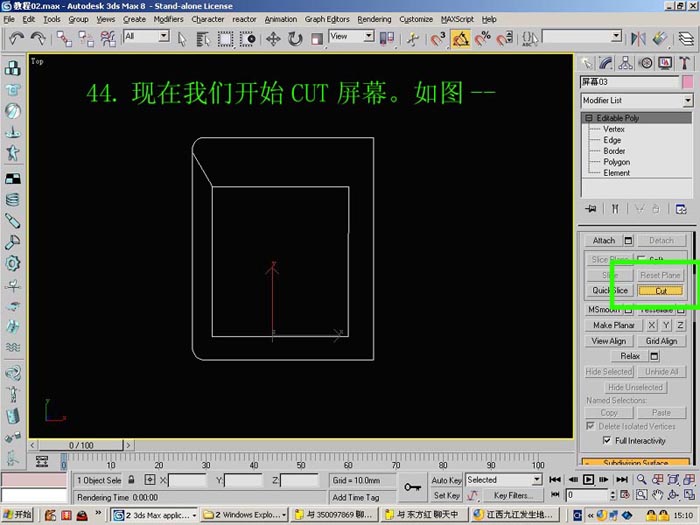The height and width of the screenshot is (525, 700).
Task: Collapse the Subdivision Surface rollout
Action: coord(636,462)
